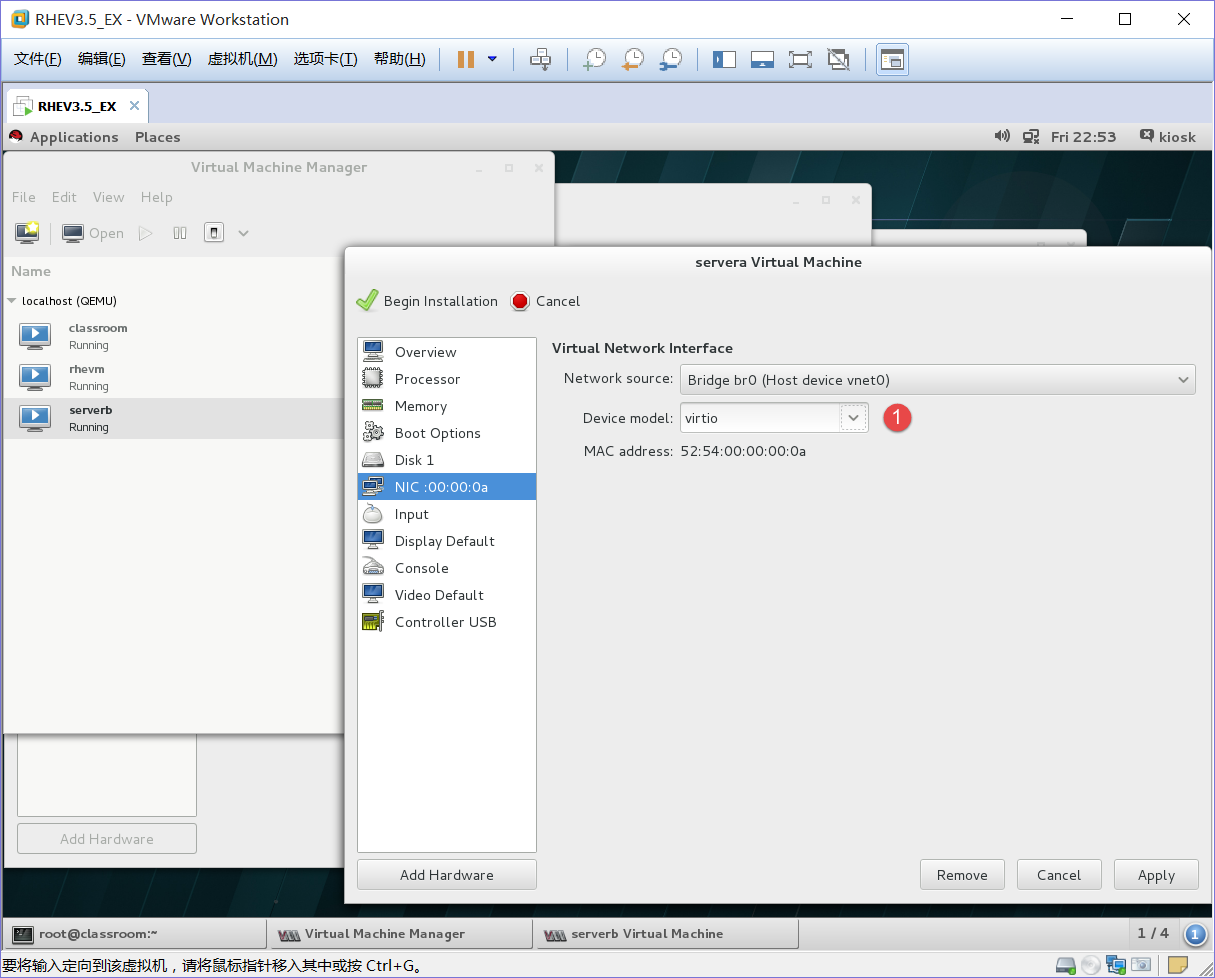Click the network status icon in top bar
Viewport: 1215px width, 978px height.
tap(1031, 136)
